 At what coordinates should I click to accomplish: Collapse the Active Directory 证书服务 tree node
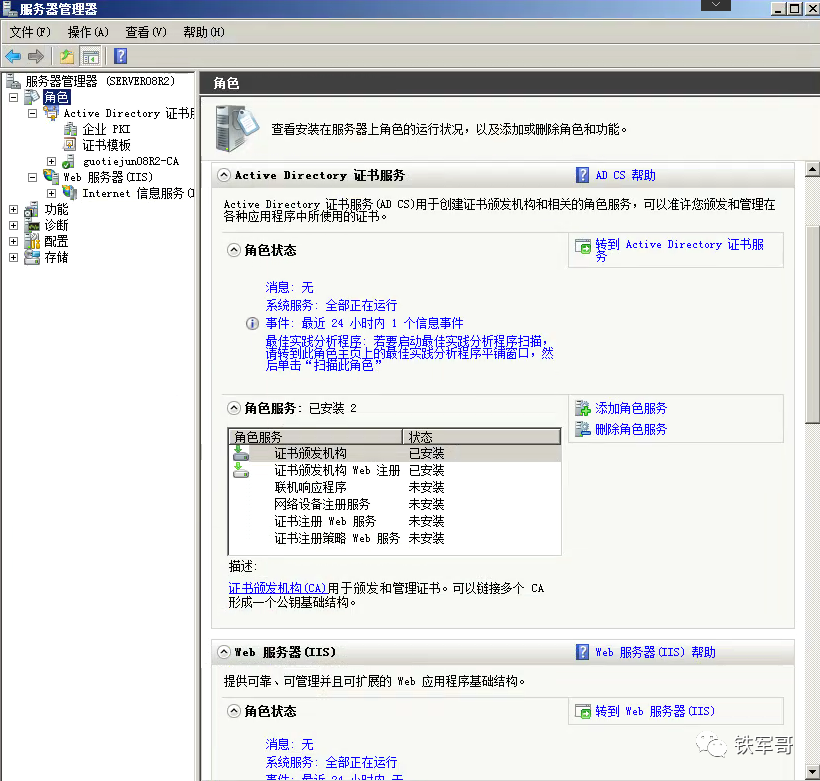click(x=32, y=114)
